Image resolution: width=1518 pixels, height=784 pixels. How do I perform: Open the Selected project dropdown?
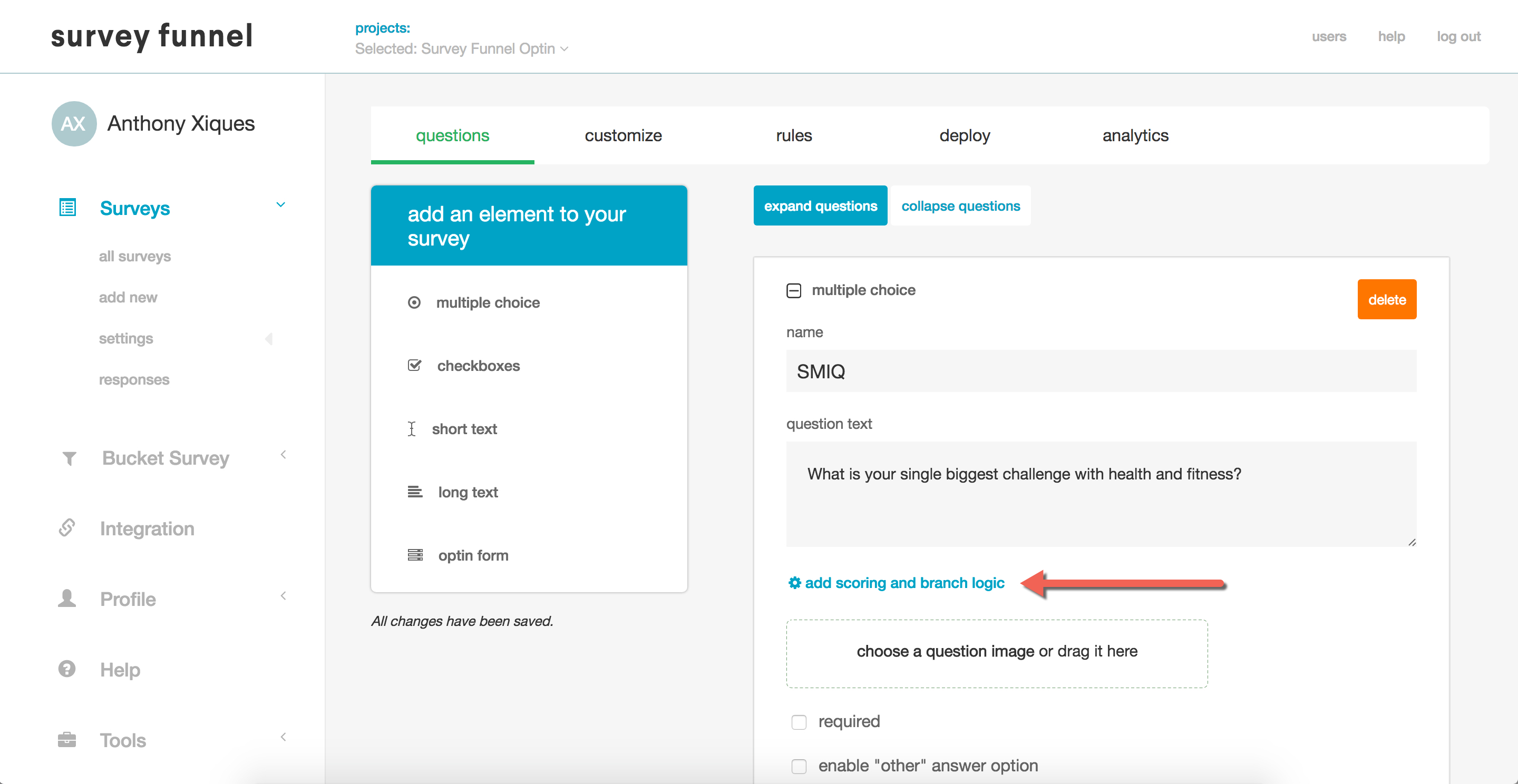click(x=461, y=49)
